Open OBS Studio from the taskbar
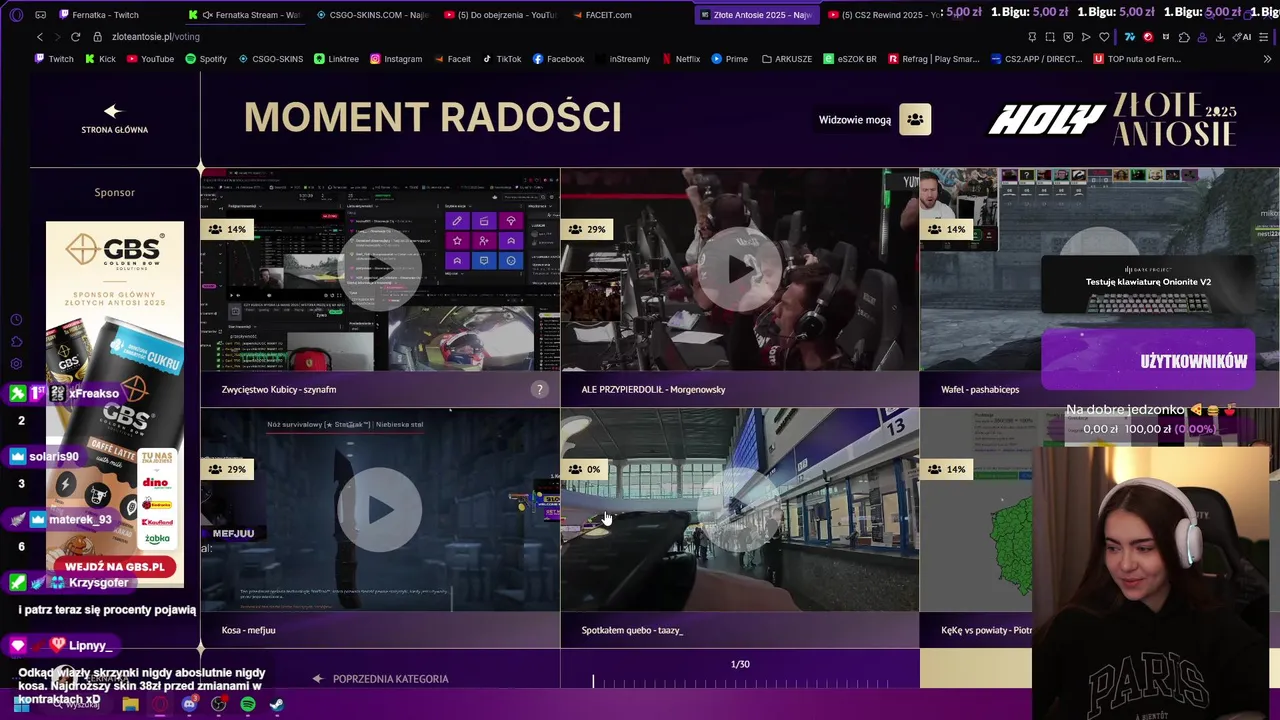Image resolution: width=1280 pixels, height=720 pixels. pyautogui.click(x=218, y=704)
